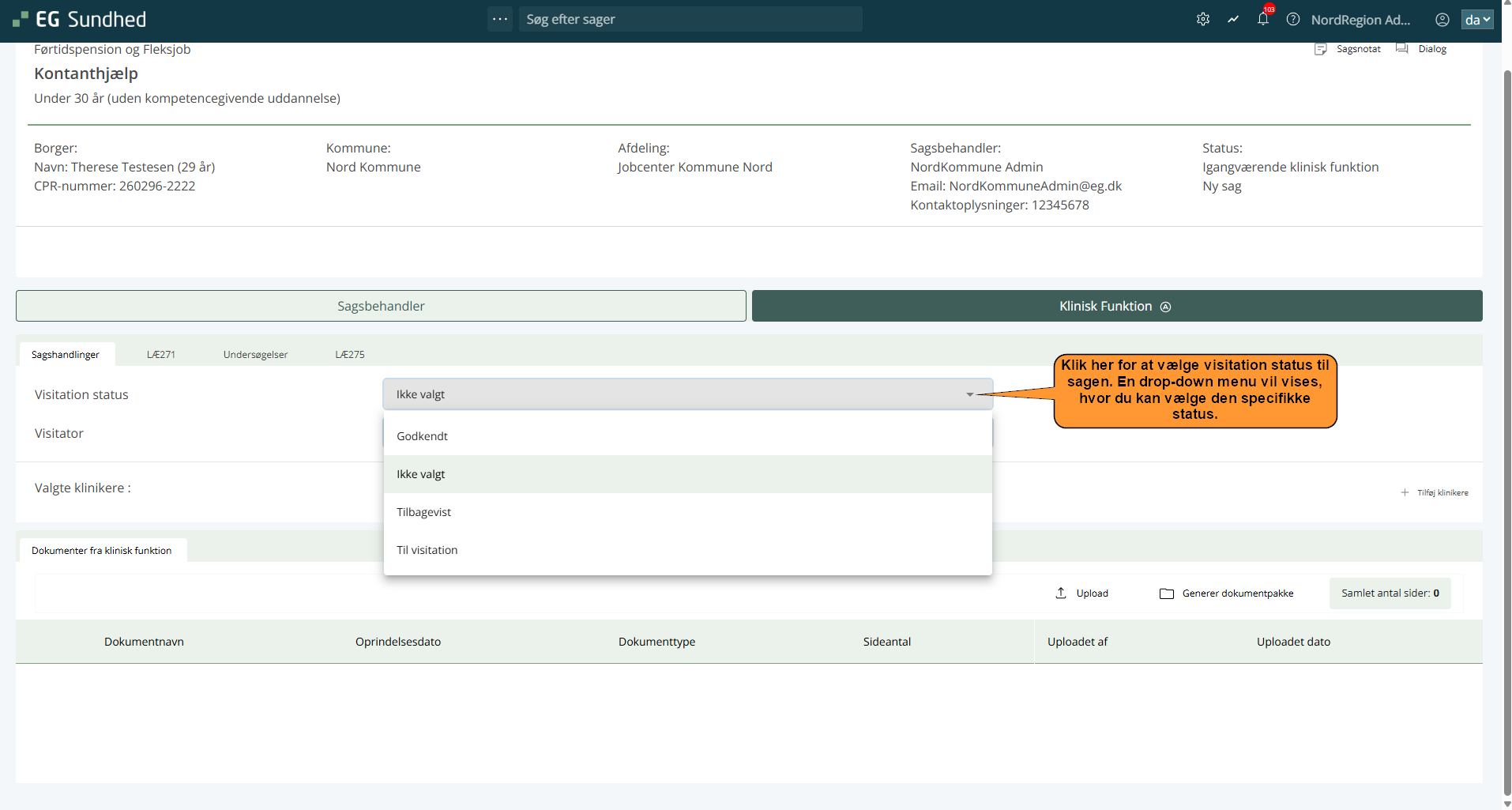Open the Undersøgelser tab
The height and width of the screenshot is (810, 1512).
click(x=255, y=355)
